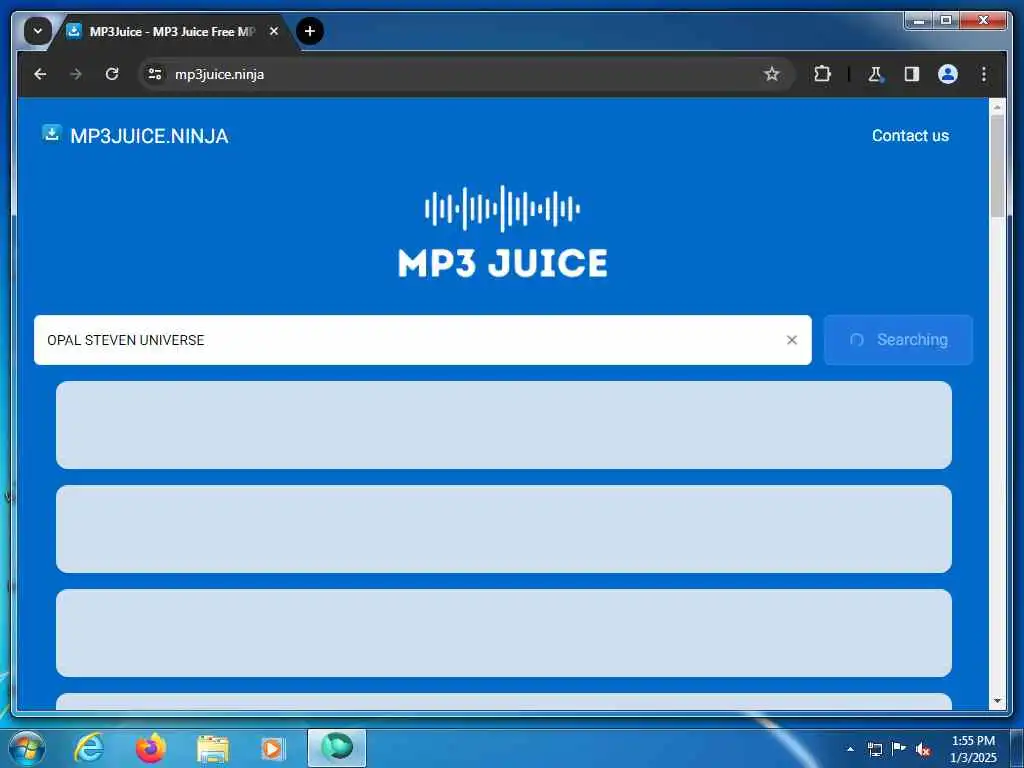This screenshot has width=1024, height=768.
Task: Launch Firefox from the taskbar
Action: tap(150, 748)
